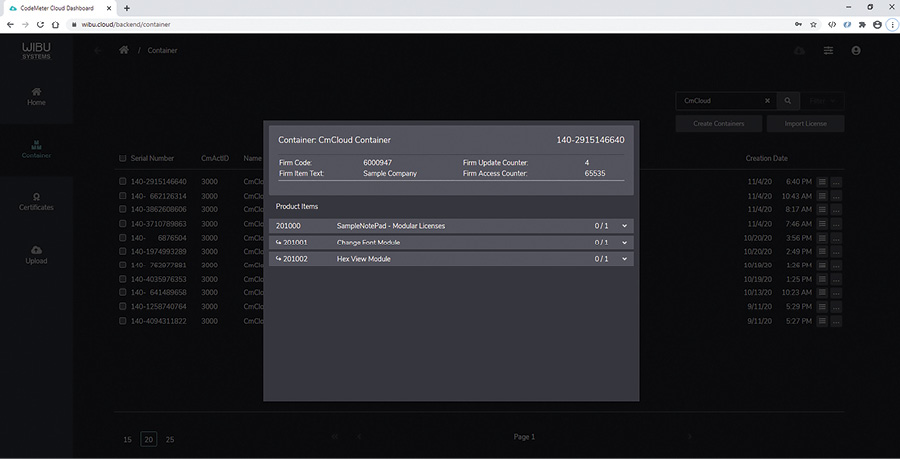Reload the browser page
The image size is (900, 459).
40,25
